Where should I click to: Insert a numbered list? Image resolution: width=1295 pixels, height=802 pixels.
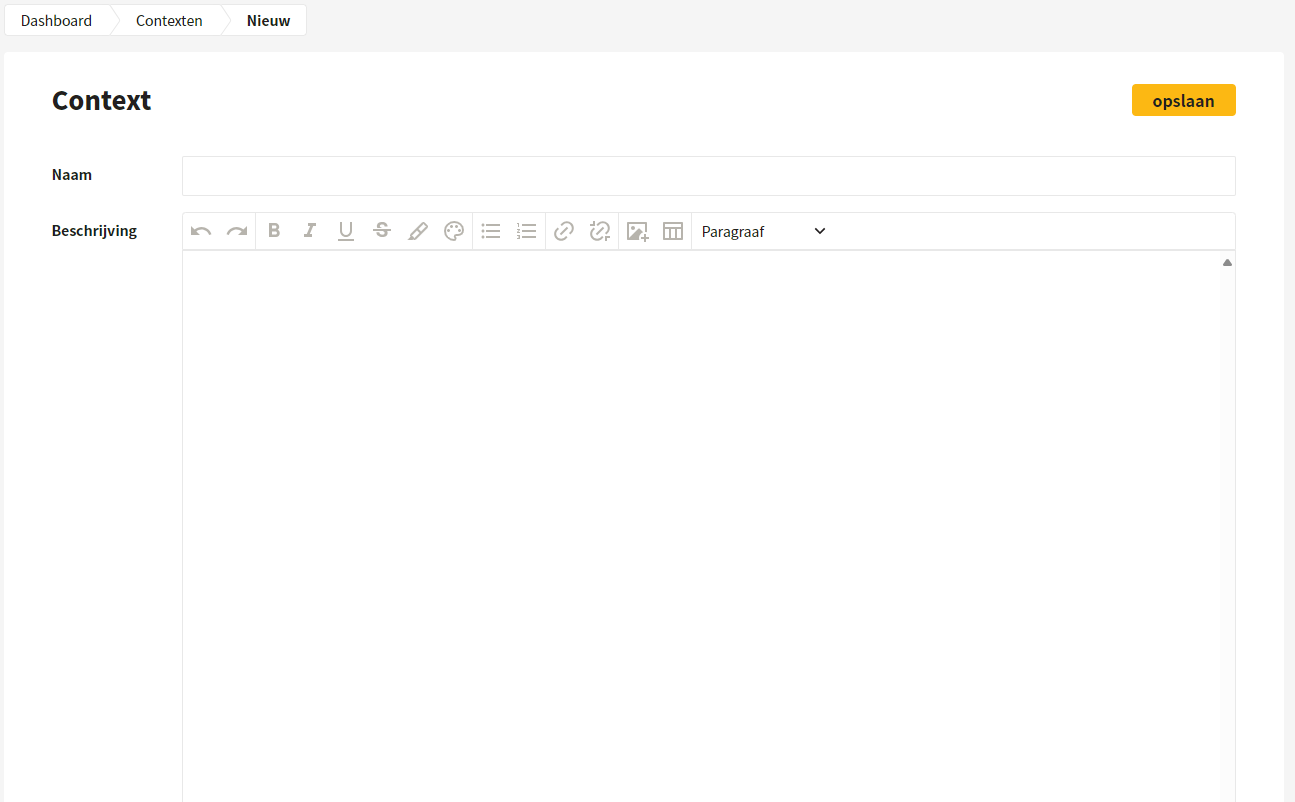click(x=527, y=231)
